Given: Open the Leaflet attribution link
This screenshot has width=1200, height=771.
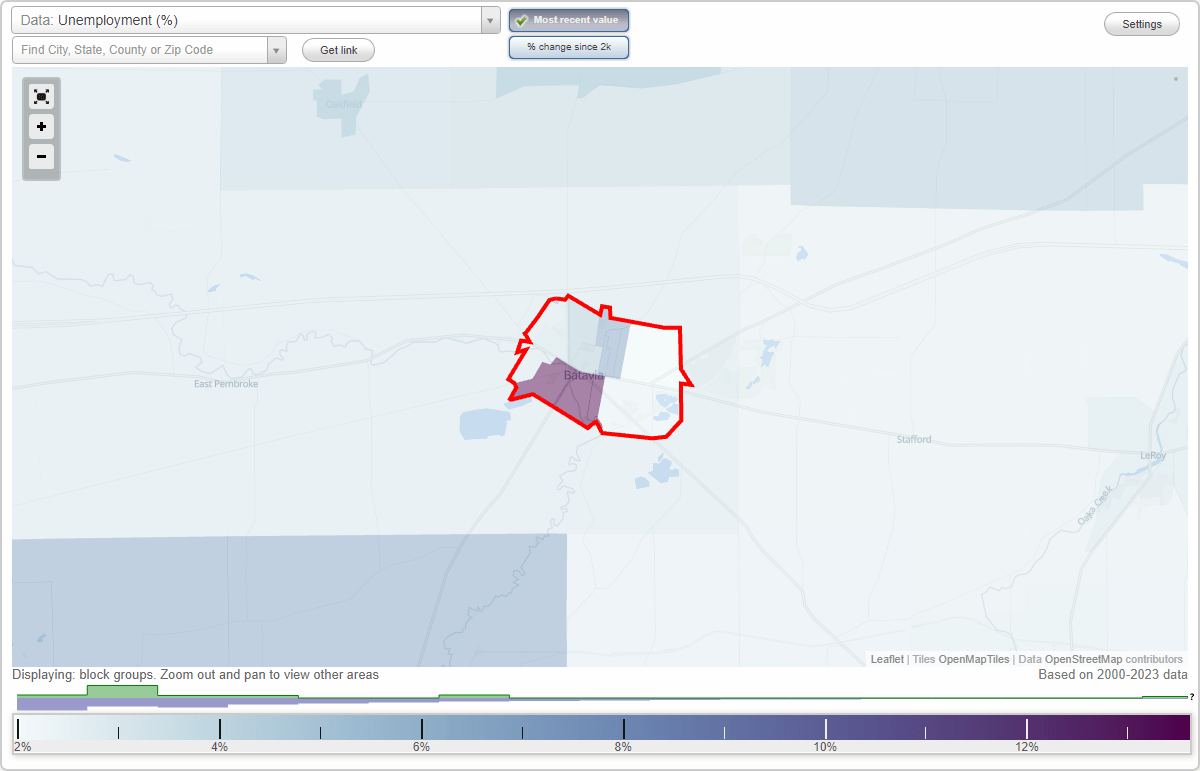Looking at the screenshot, I should [886, 659].
